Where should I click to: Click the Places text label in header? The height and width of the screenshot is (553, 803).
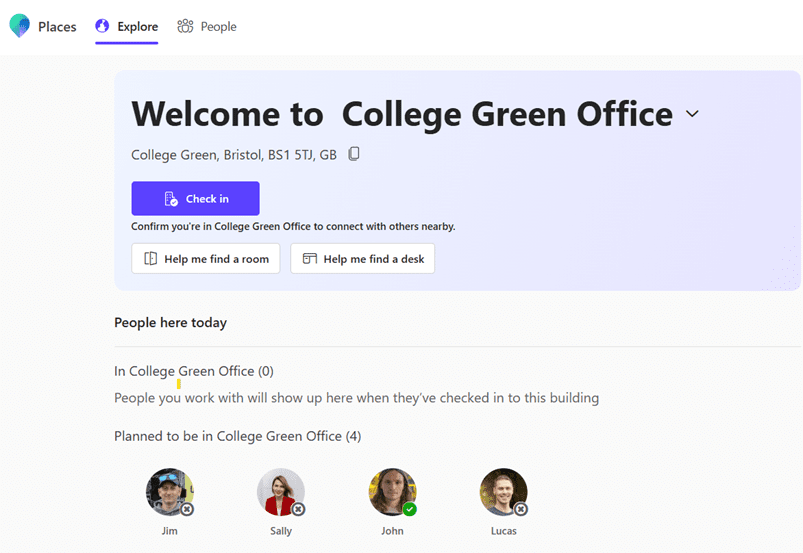[57, 27]
